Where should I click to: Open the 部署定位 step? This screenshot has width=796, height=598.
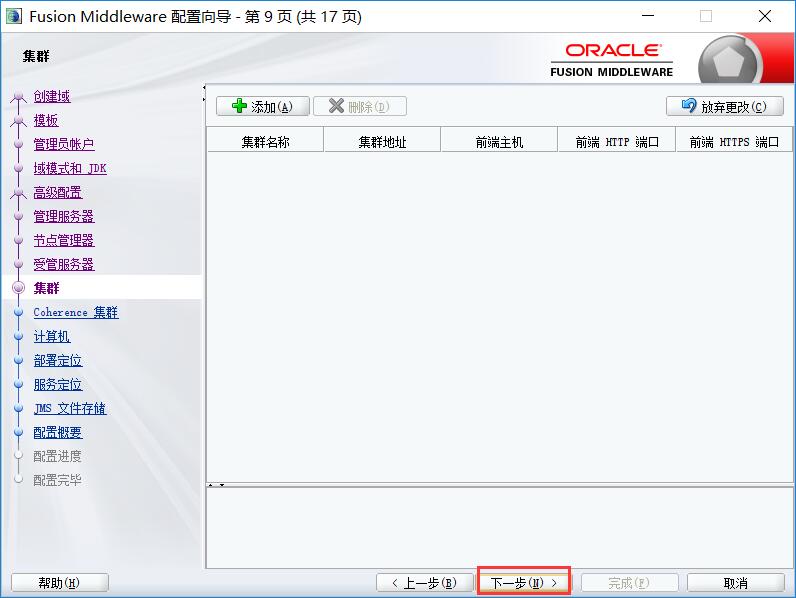tap(58, 360)
